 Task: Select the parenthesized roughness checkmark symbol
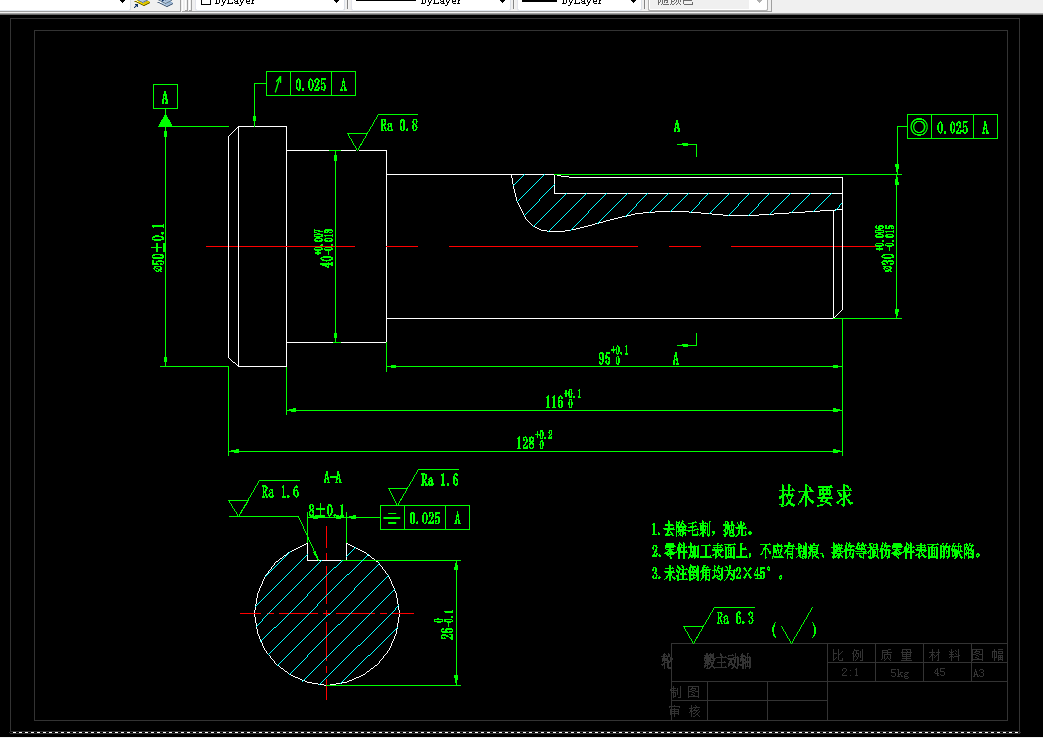tap(794, 626)
